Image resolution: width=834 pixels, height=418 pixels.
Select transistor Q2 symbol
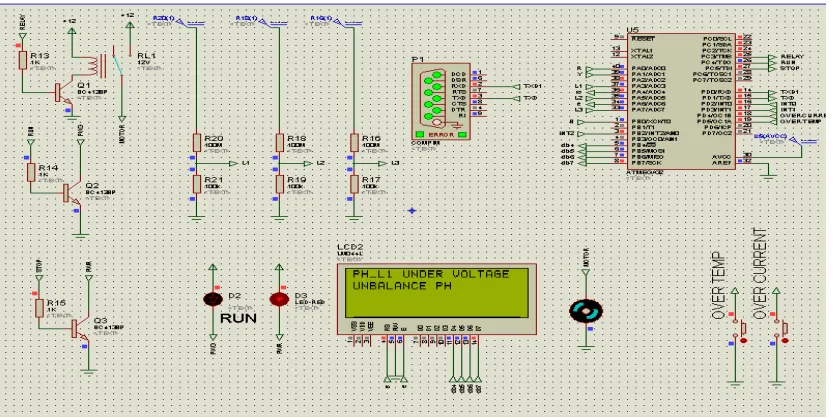(71, 194)
